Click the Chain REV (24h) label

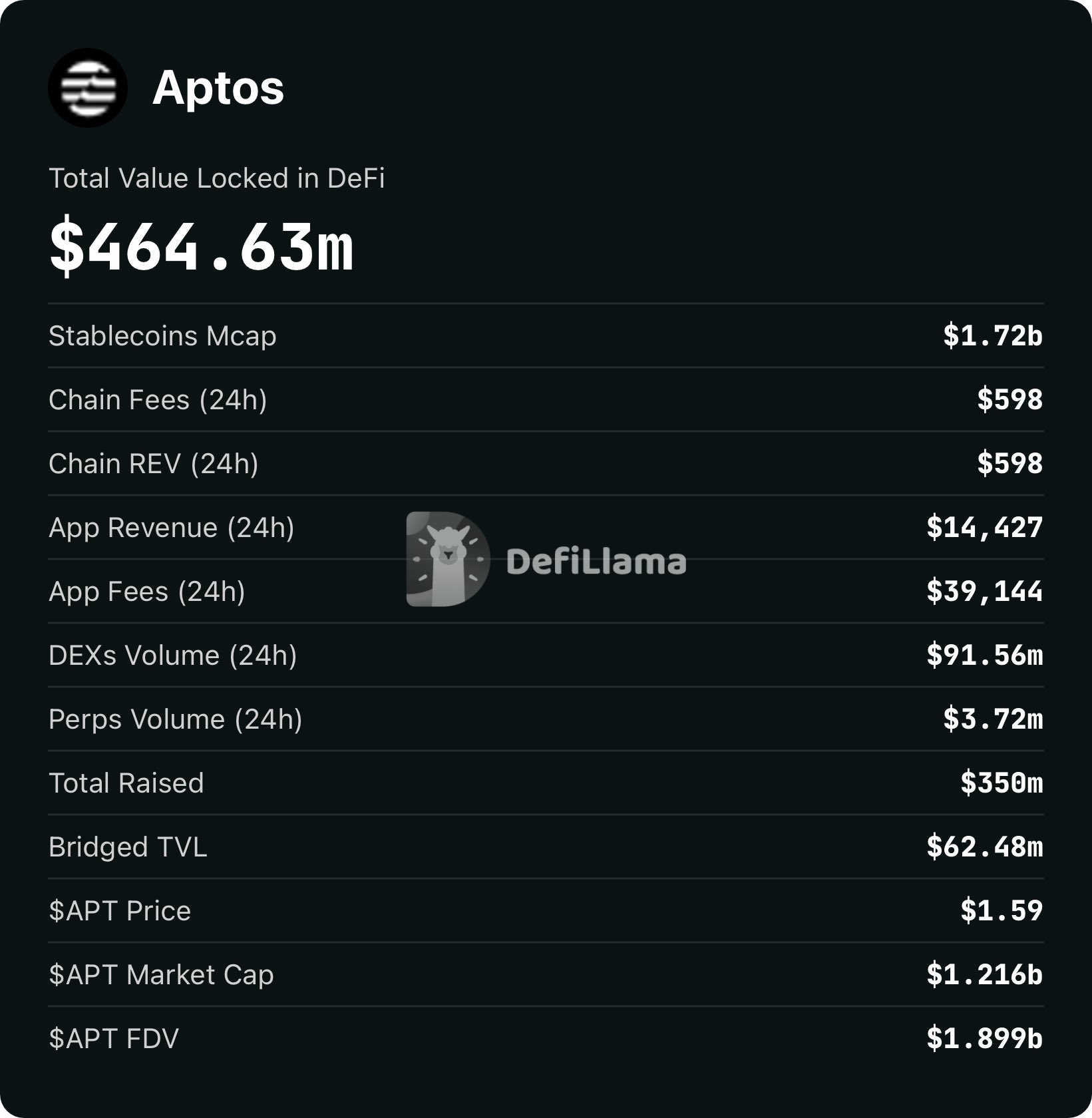point(154,464)
